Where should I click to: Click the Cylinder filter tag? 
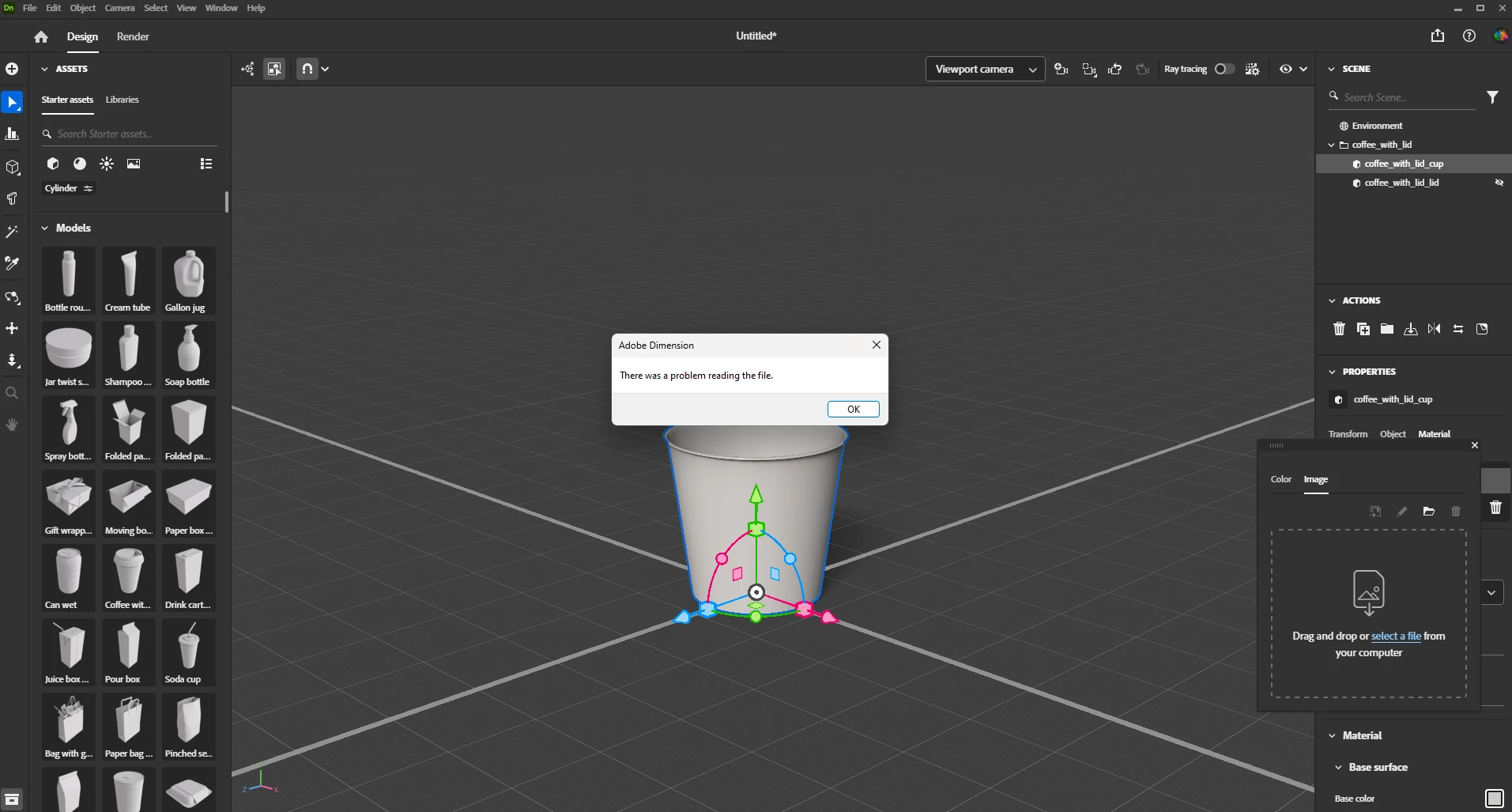pyautogui.click(x=69, y=188)
